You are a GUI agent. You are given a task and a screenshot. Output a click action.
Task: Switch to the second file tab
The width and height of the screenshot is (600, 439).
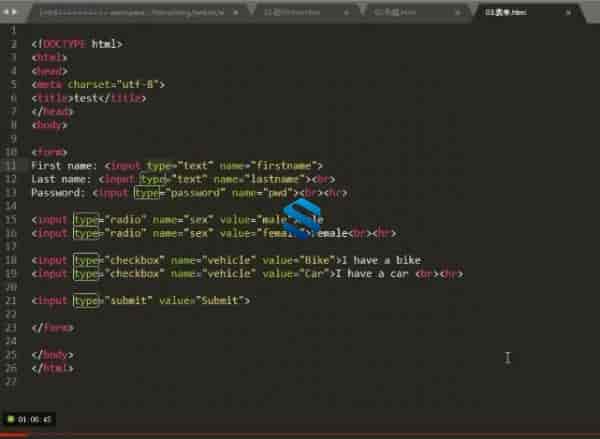click(x=290, y=12)
